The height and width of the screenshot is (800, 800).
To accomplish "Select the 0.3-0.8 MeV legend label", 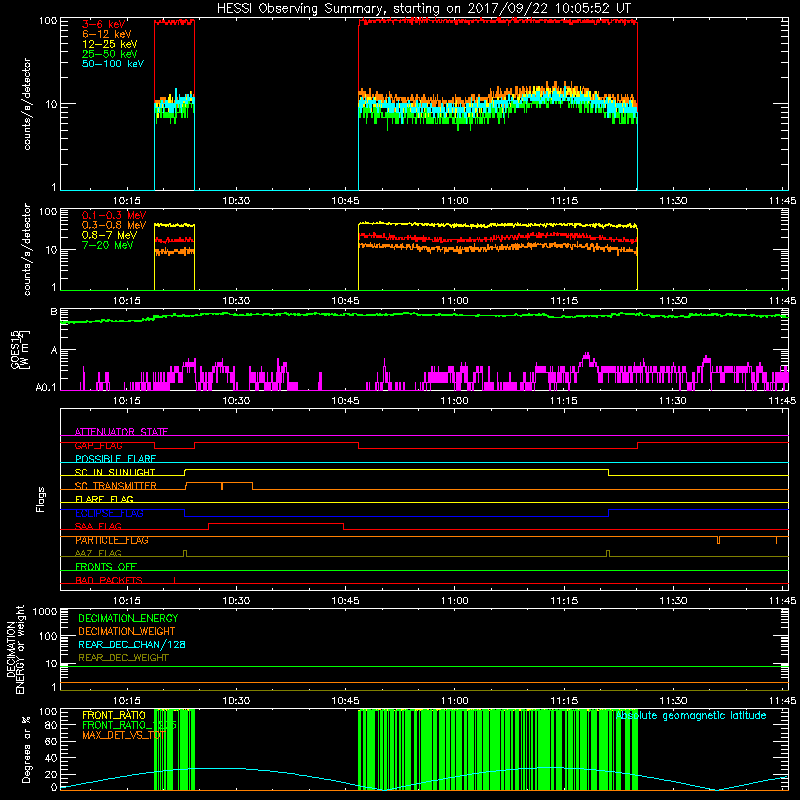I will click(x=114, y=226).
